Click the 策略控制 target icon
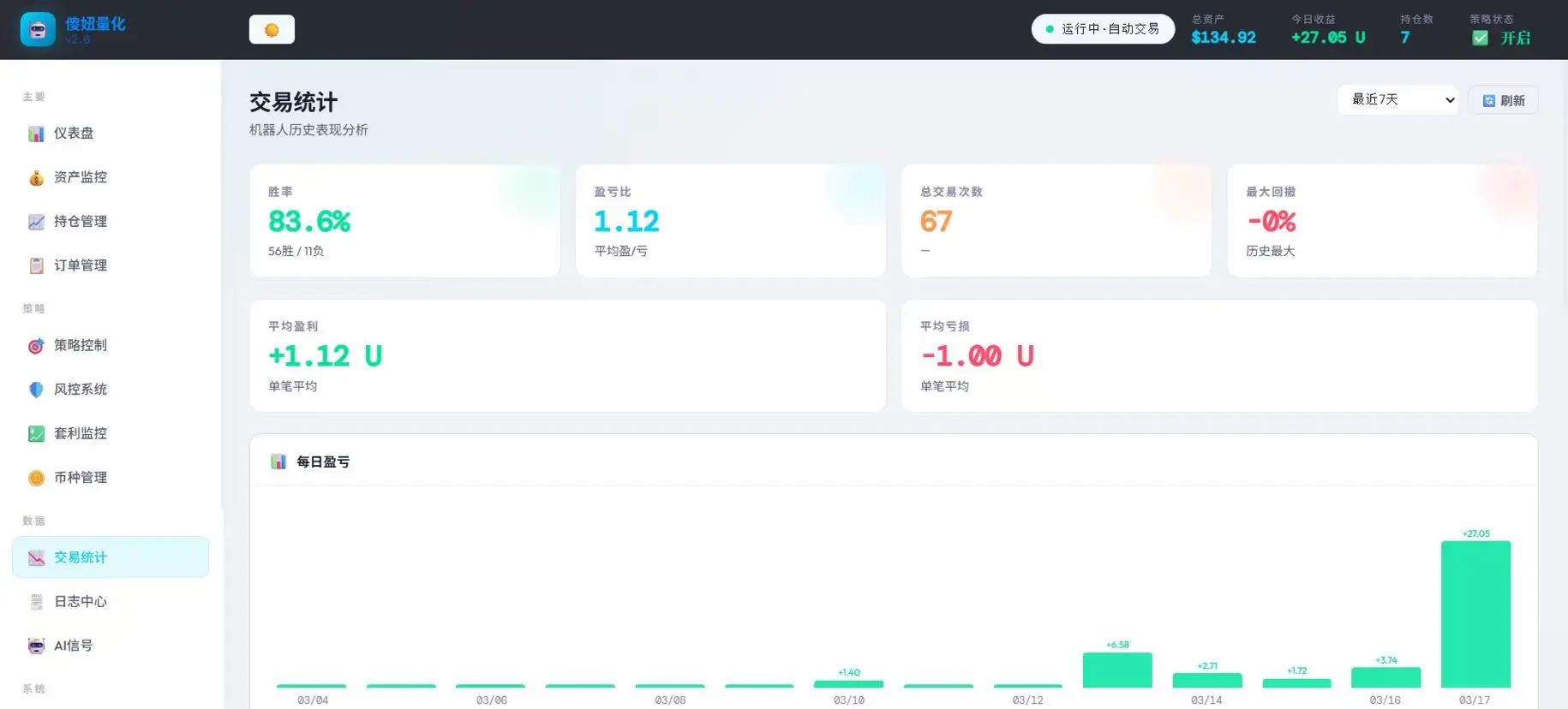The width and height of the screenshot is (1568, 709). (x=36, y=346)
